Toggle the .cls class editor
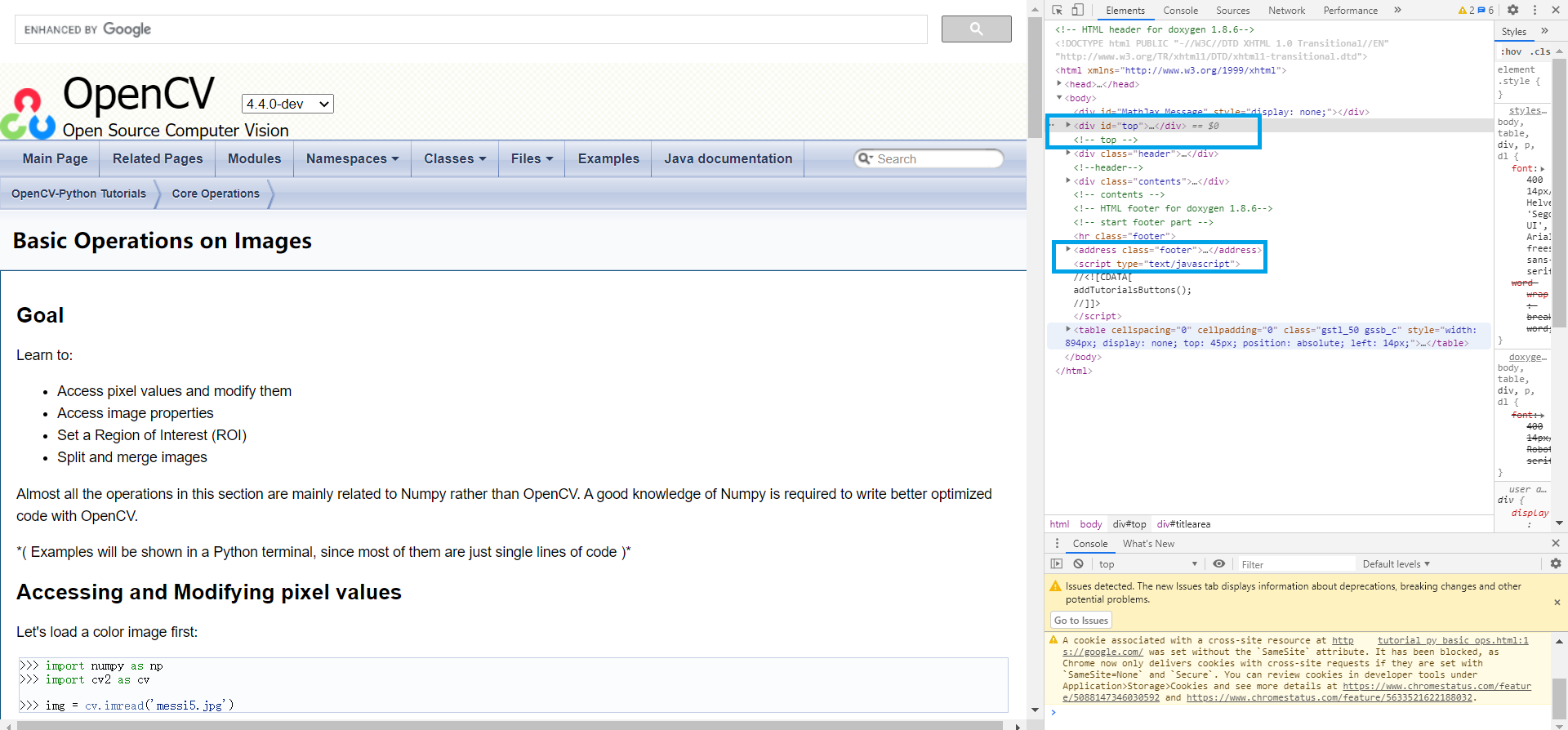 1540,51
